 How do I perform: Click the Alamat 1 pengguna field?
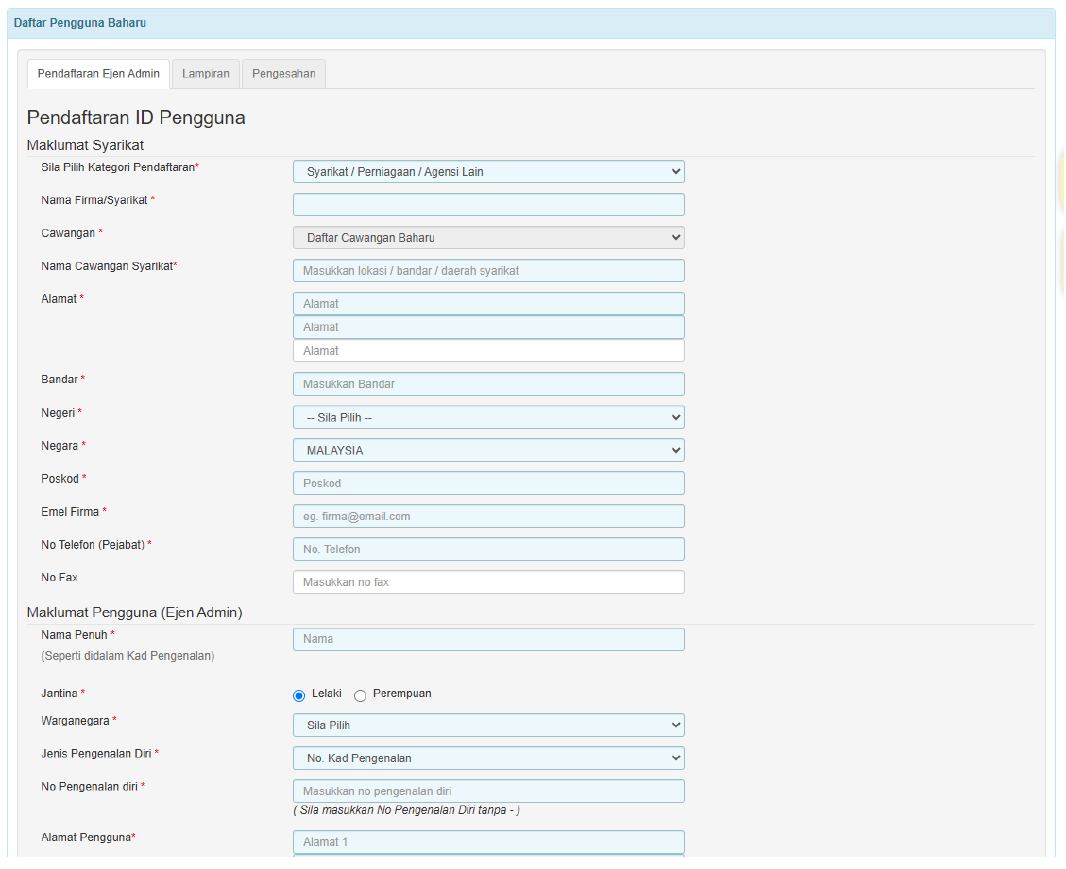point(488,842)
